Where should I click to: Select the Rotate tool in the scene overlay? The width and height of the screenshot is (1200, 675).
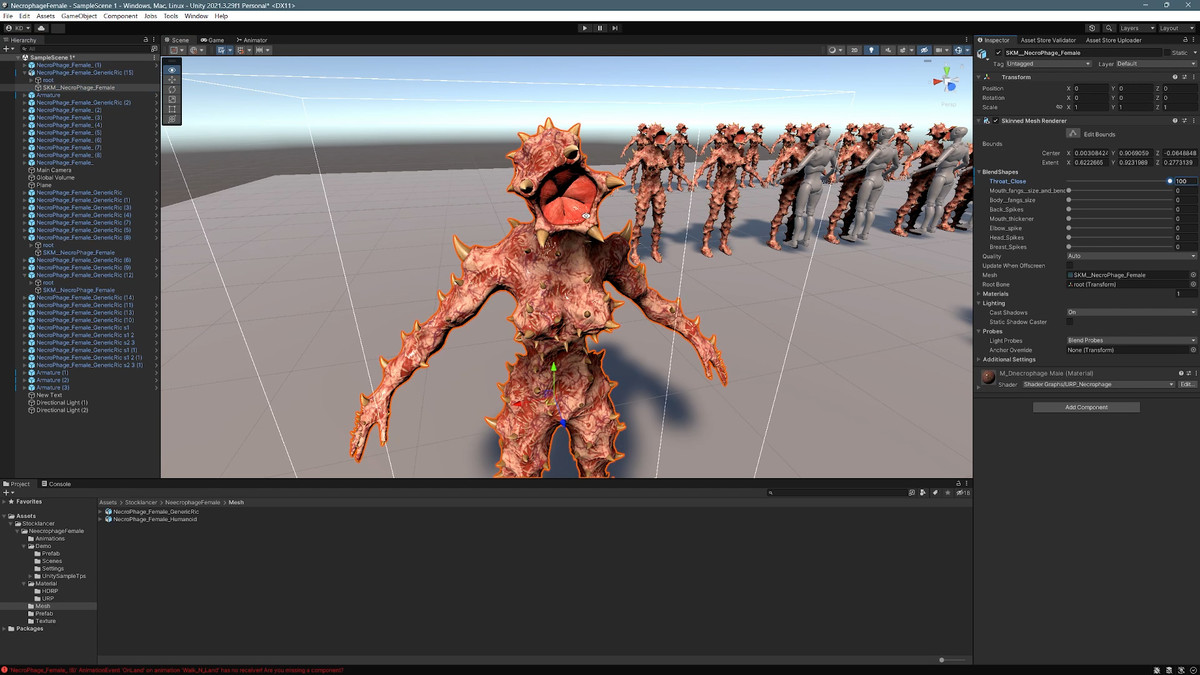[172, 90]
